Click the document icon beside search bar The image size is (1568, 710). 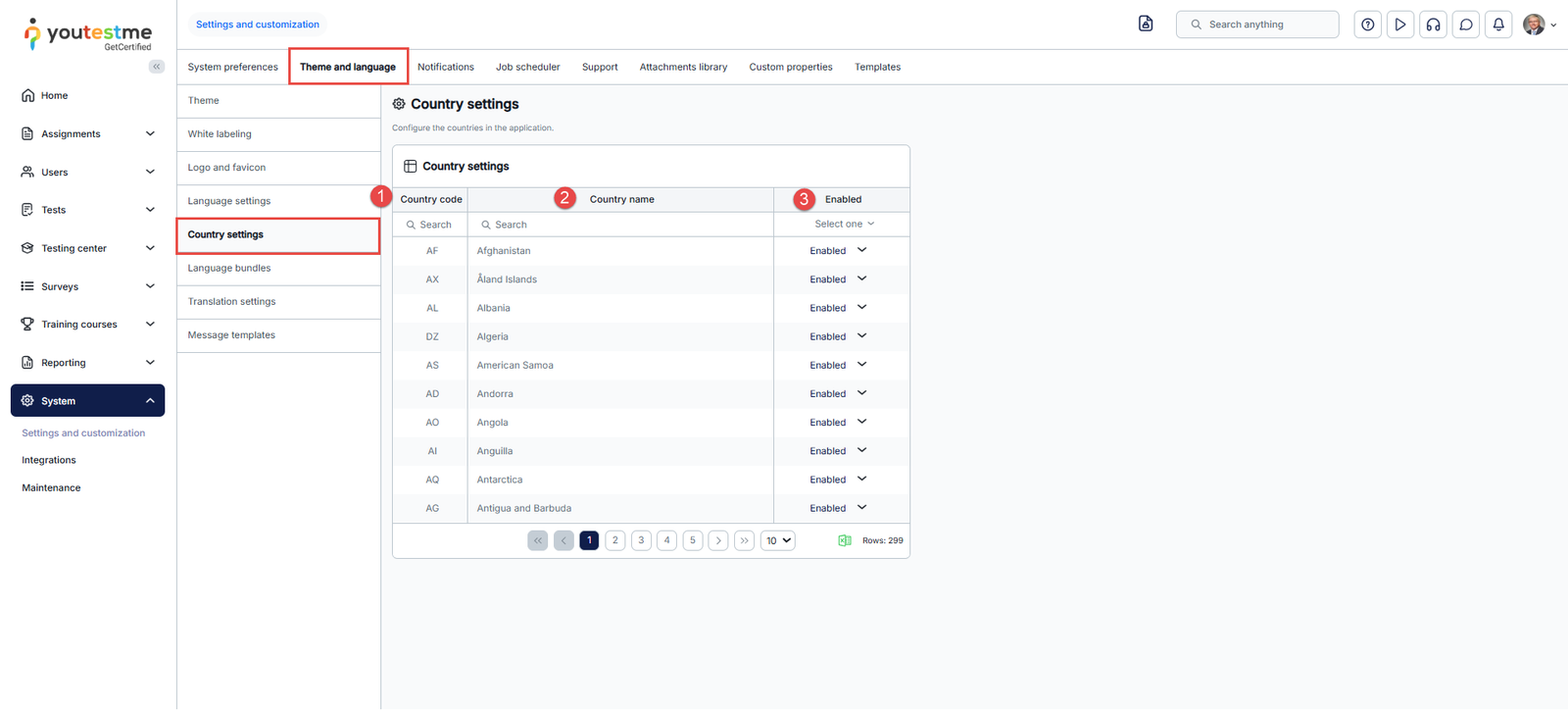pos(1146,24)
